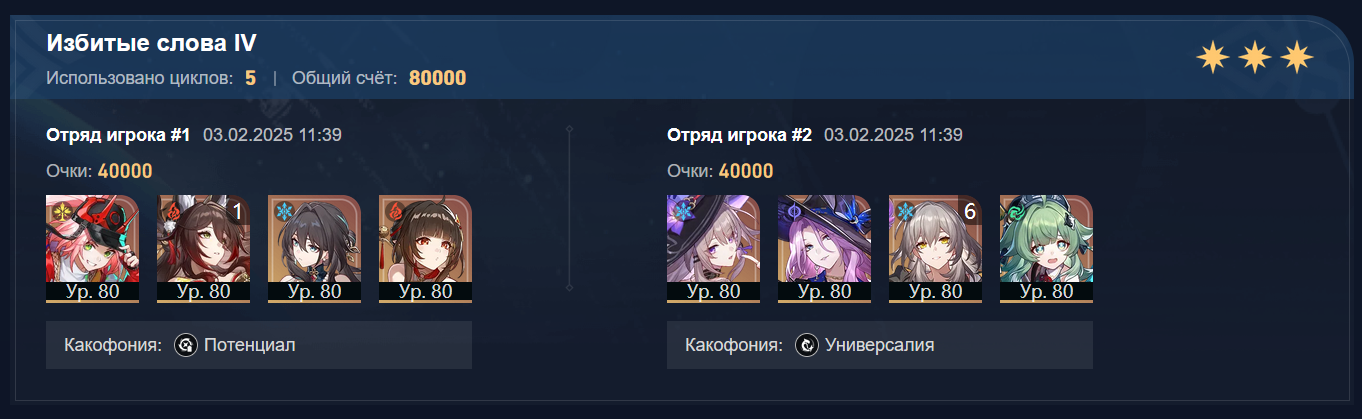Click the Отряд игрока #1 heading

[x=118, y=135]
